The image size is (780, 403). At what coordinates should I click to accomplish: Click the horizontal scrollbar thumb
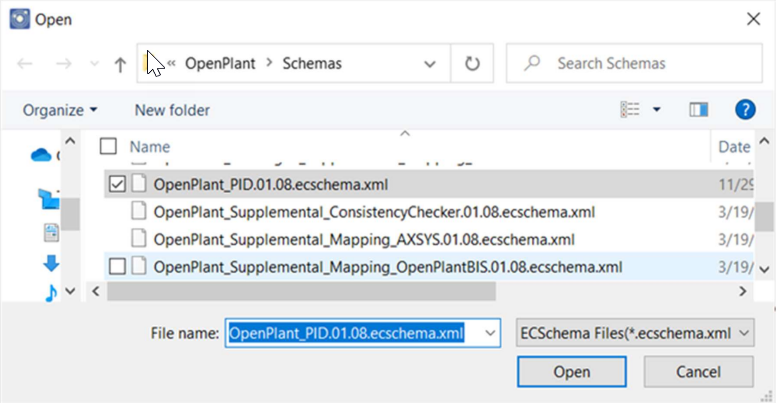301,291
